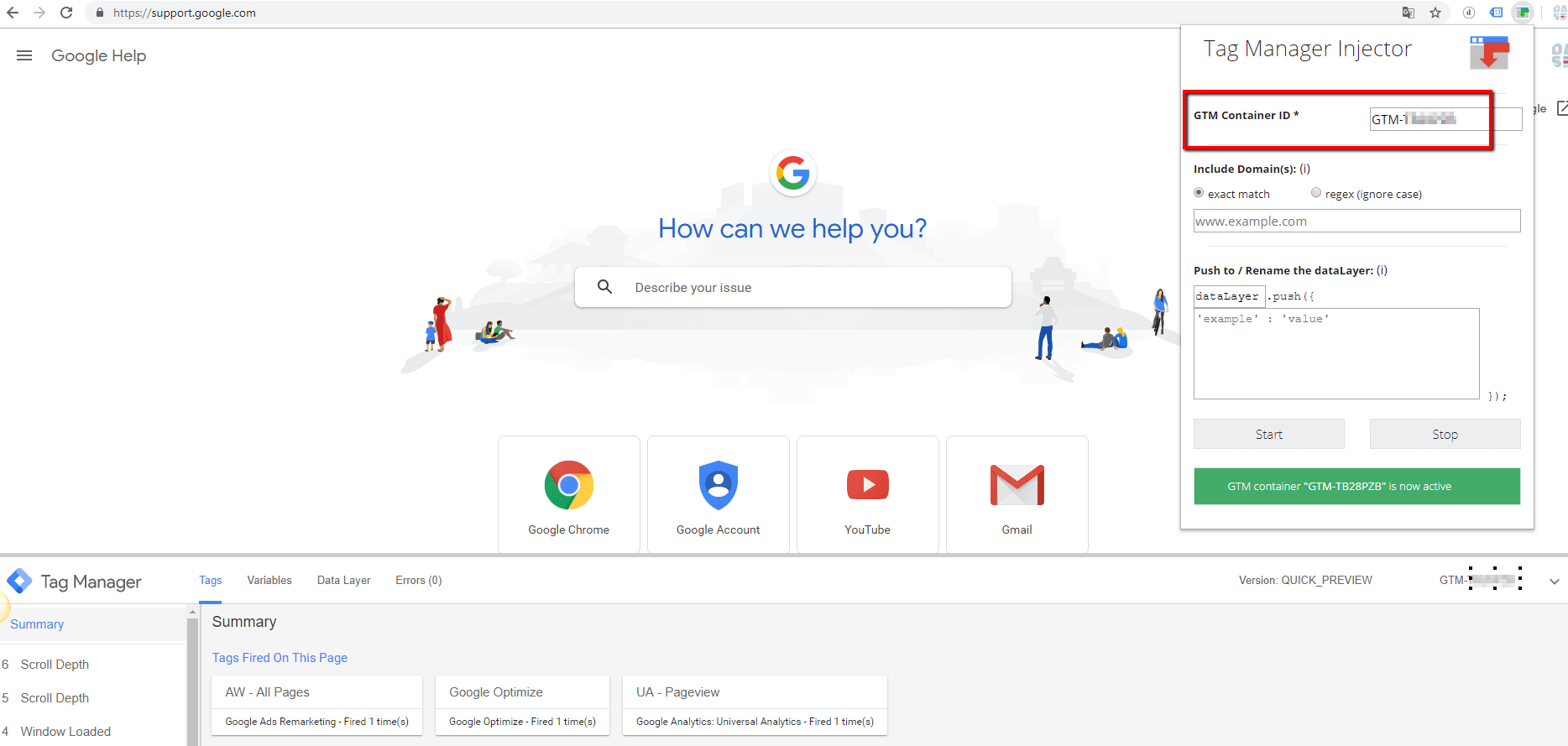Focus the Describe your issue search box
Viewport: 1568px width, 746px height.
[x=793, y=287]
